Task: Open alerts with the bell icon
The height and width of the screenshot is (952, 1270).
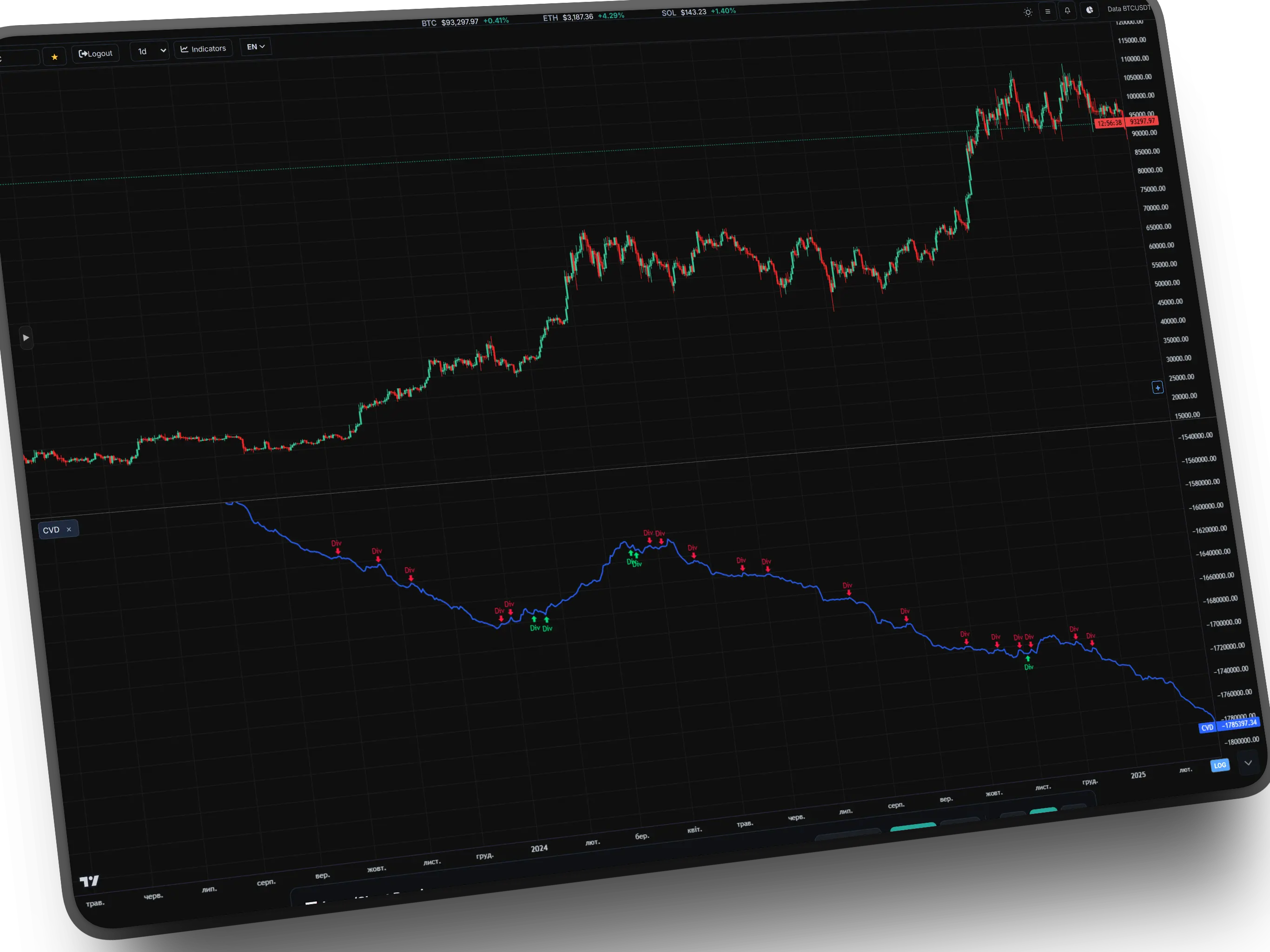Action: tap(1067, 10)
